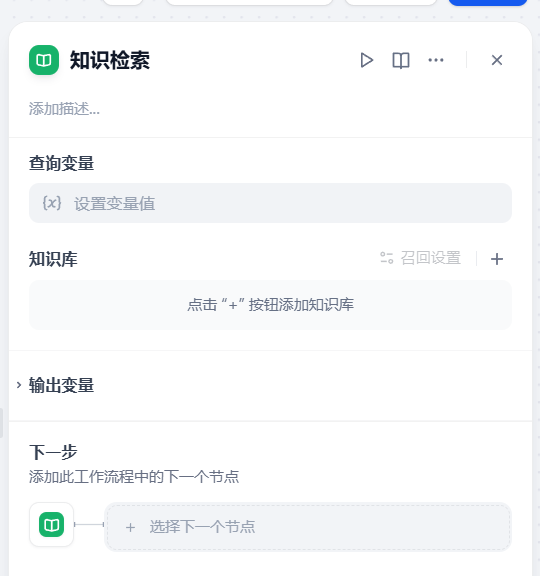Click the green node icon under 下一步
The image size is (540, 576).
tap(51, 525)
